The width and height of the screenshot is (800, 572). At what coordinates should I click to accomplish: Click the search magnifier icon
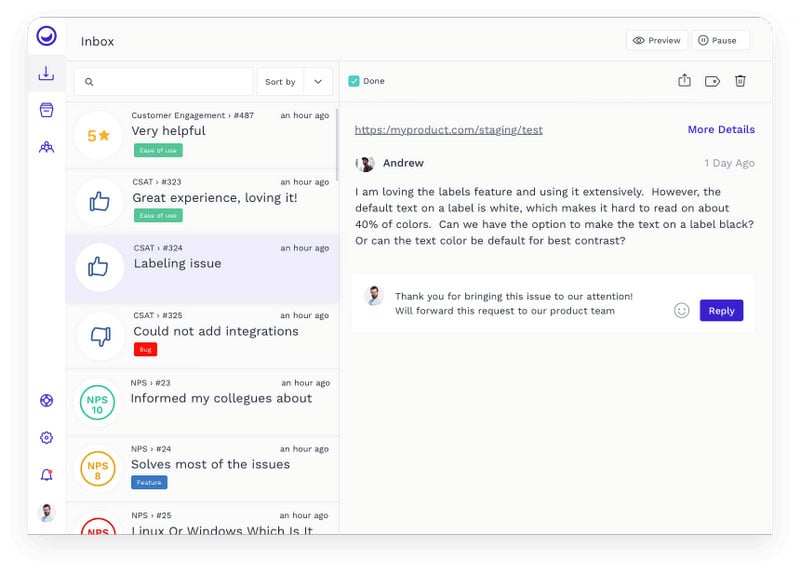pyautogui.click(x=89, y=82)
